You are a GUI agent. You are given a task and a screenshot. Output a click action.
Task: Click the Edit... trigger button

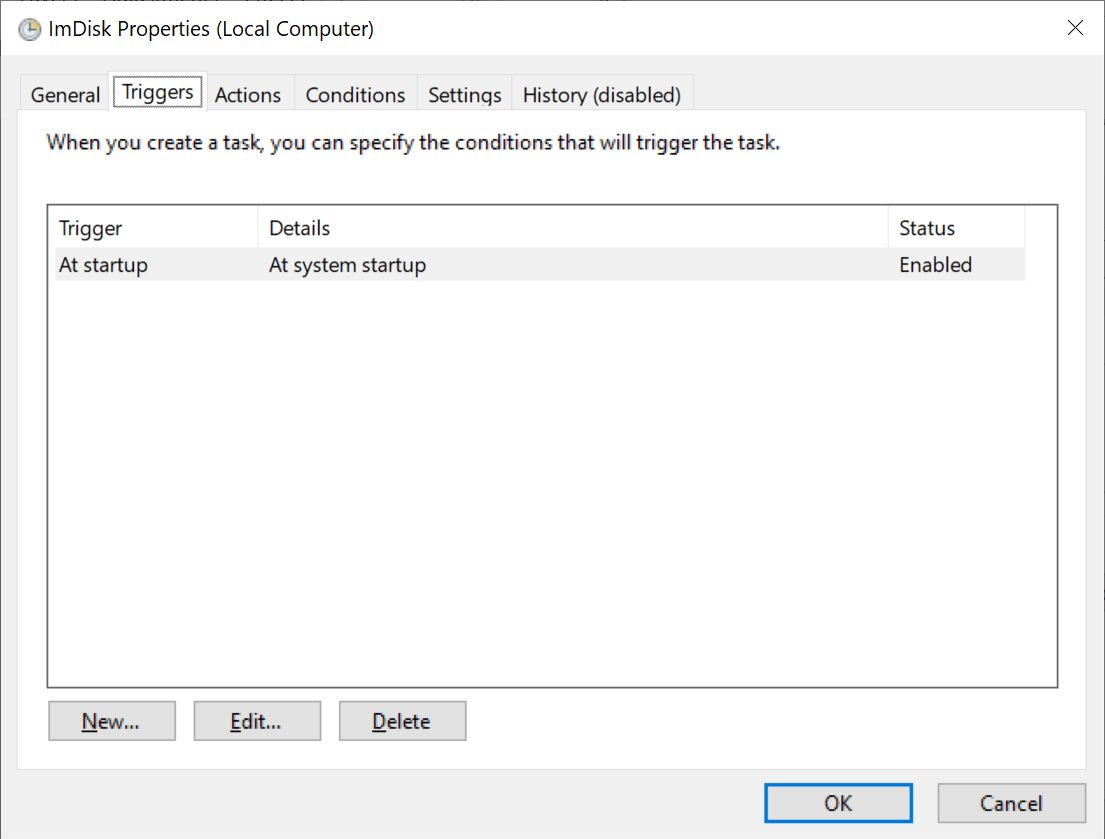pyautogui.click(x=257, y=721)
